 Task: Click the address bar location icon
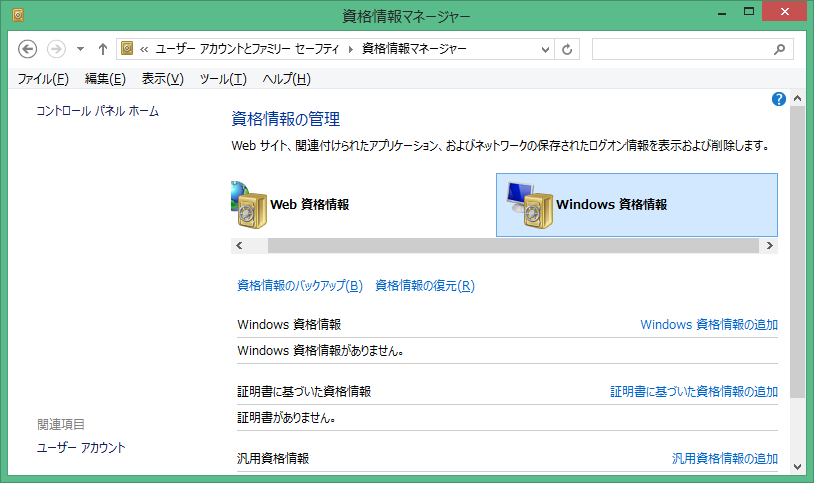click(127, 49)
